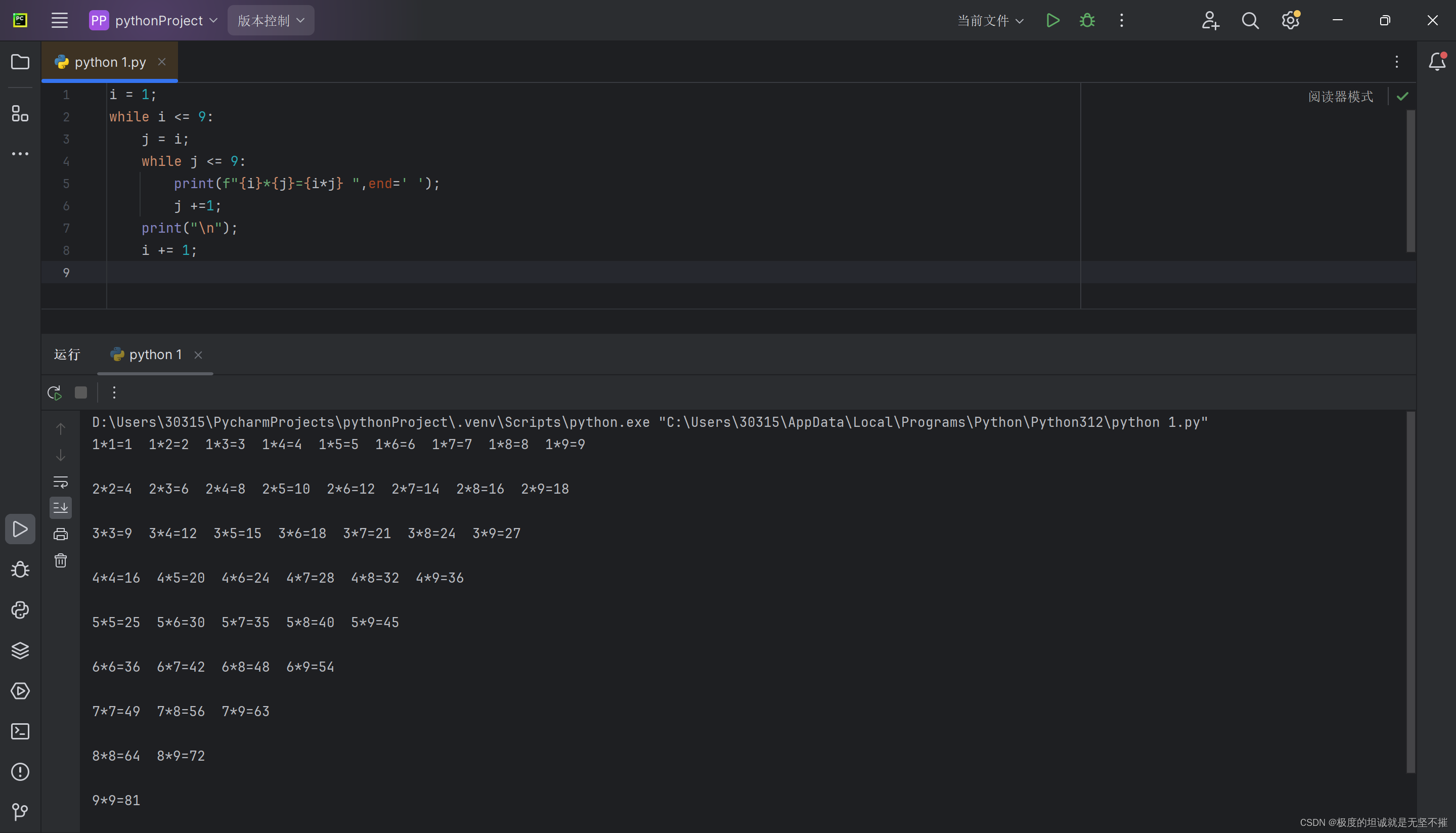Stop the running process
1456x833 pixels.
tap(80, 392)
